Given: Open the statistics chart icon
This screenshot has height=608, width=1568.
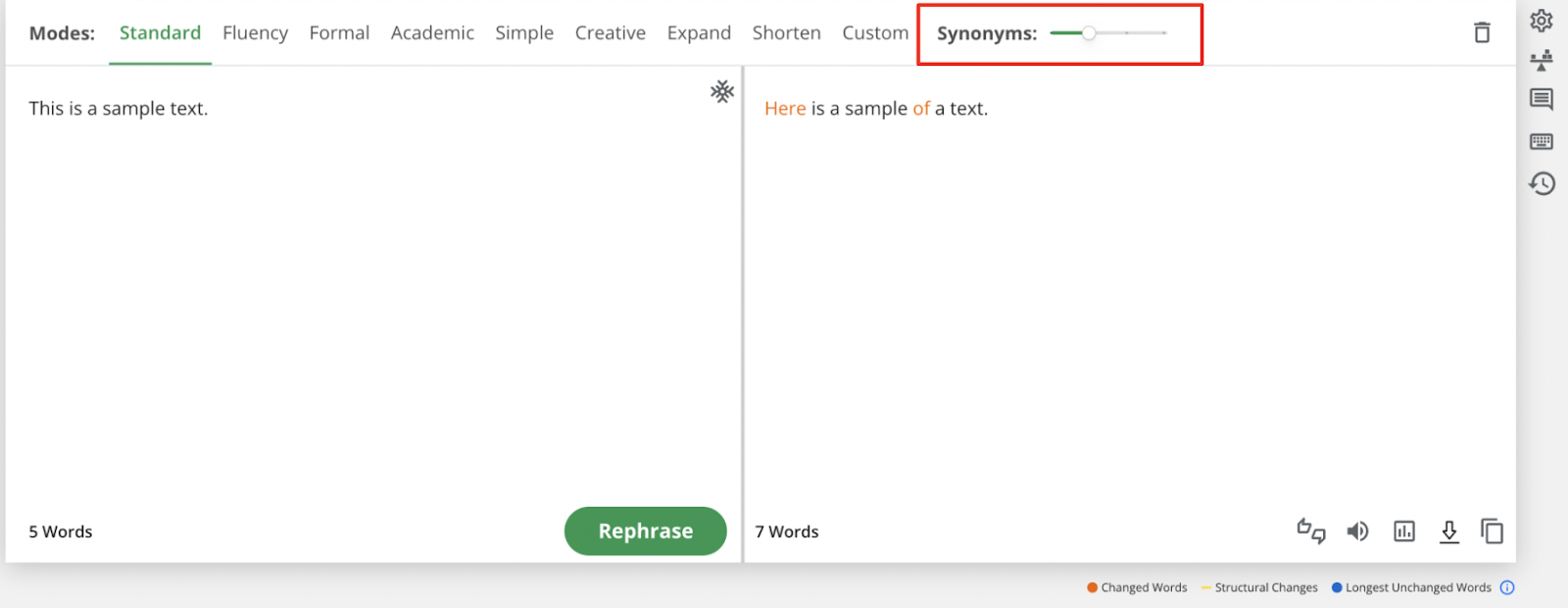Looking at the screenshot, I should [1404, 531].
